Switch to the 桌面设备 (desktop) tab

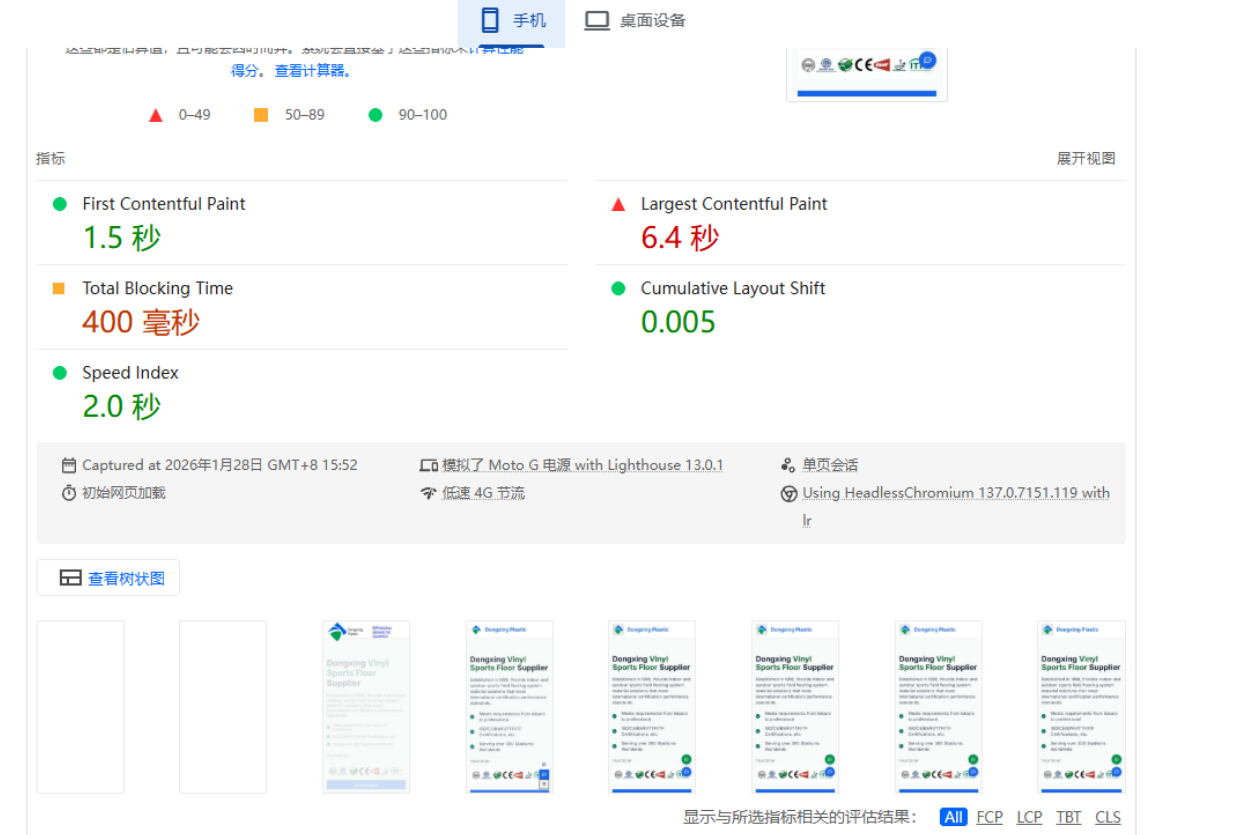click(635, 21)
